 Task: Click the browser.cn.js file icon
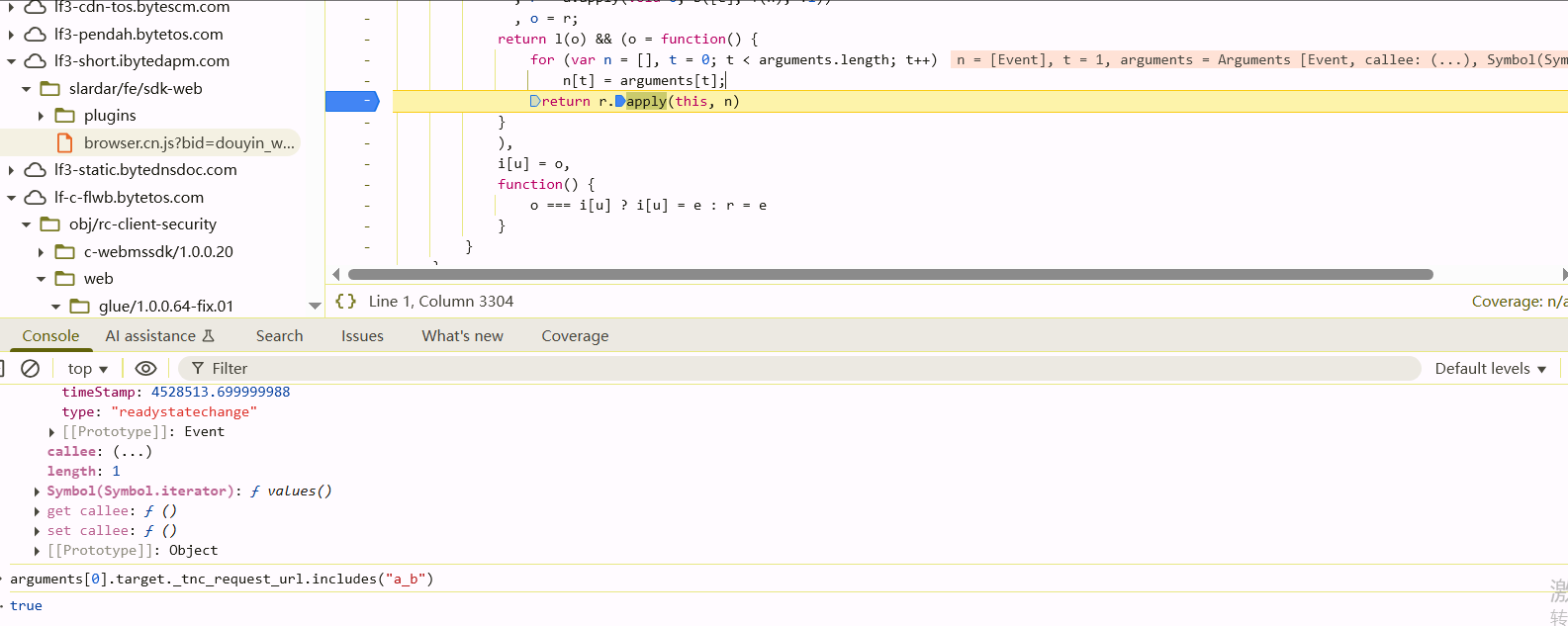[x=65, y=143]
